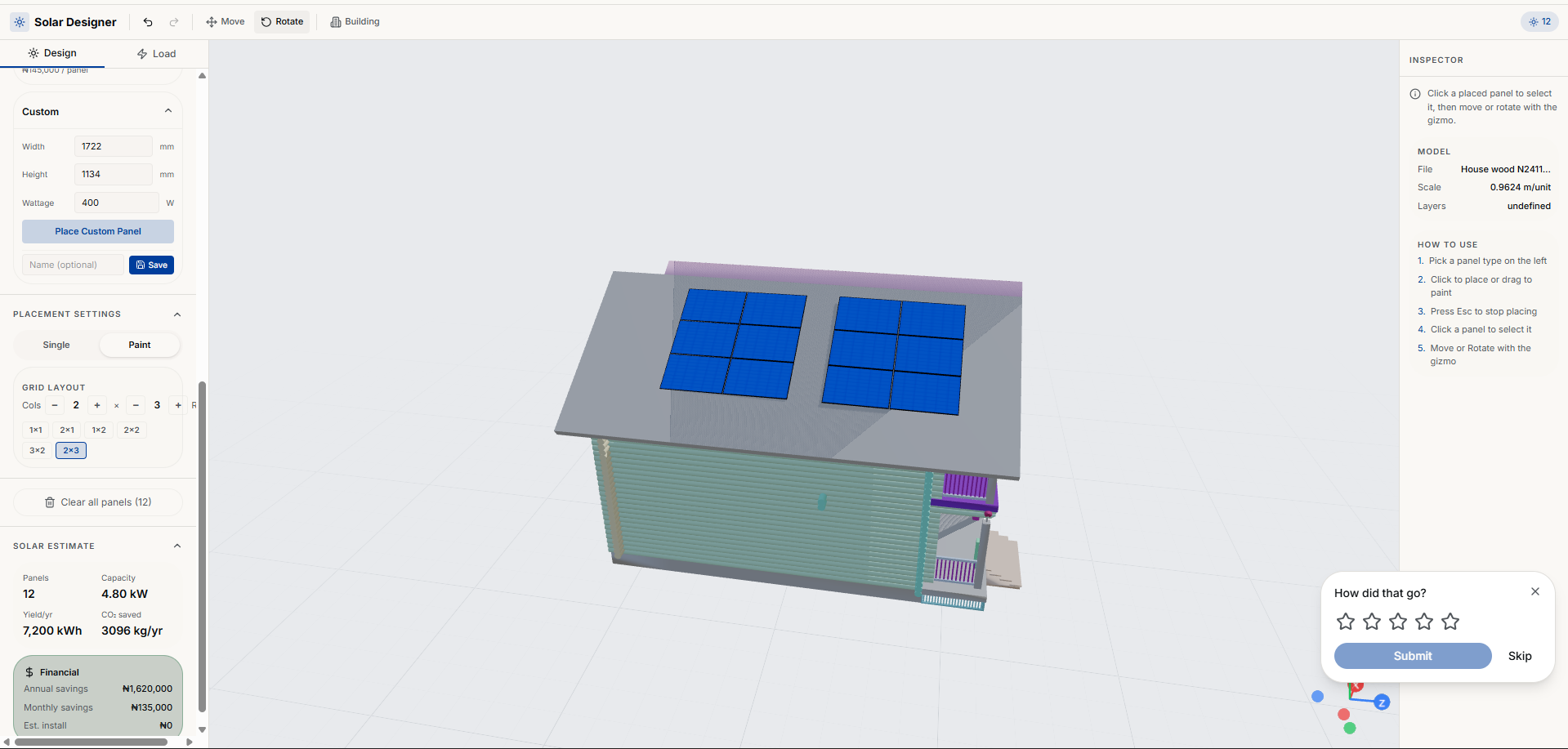
Task: Click the 3096 kg/yr CO2 saved value
Action: point(132,631)
